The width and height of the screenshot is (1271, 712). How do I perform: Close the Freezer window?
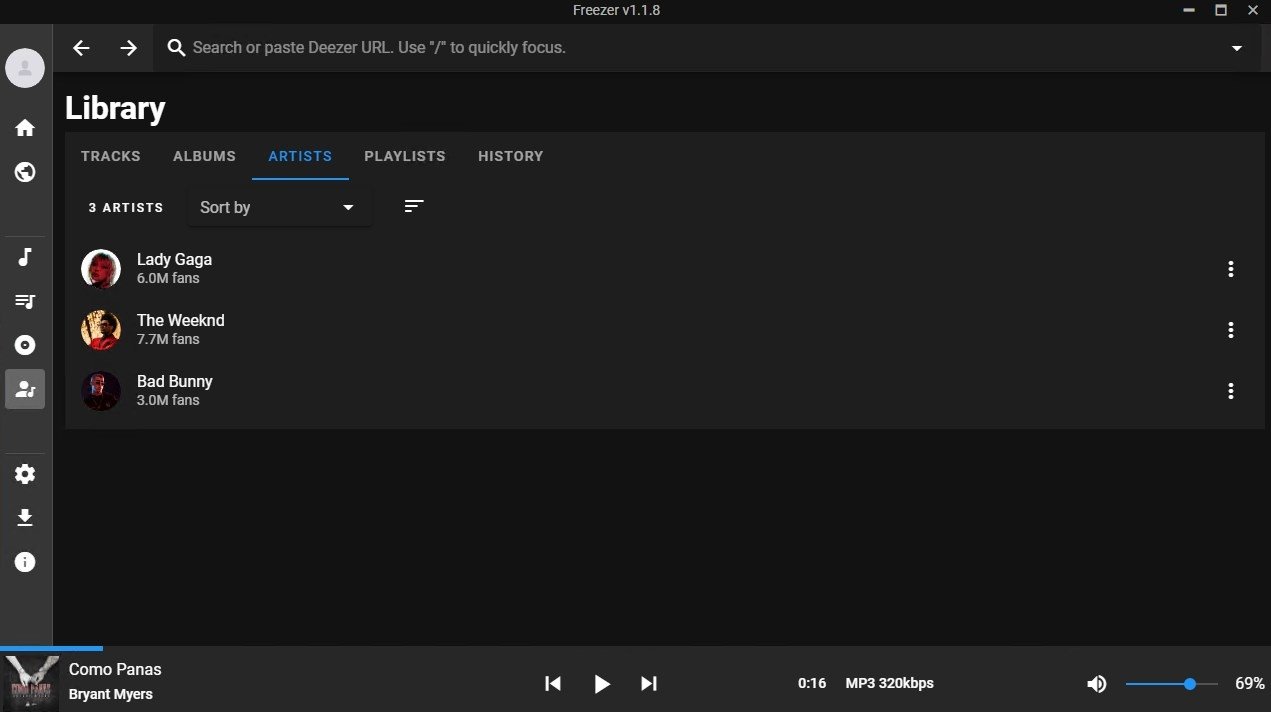1255,10
